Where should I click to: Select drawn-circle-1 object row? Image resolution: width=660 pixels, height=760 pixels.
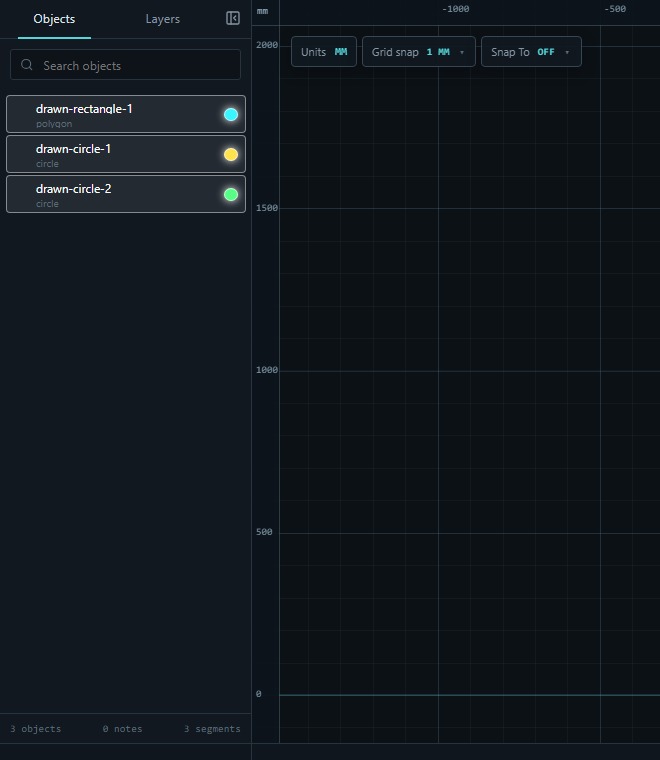coord(126,154)
